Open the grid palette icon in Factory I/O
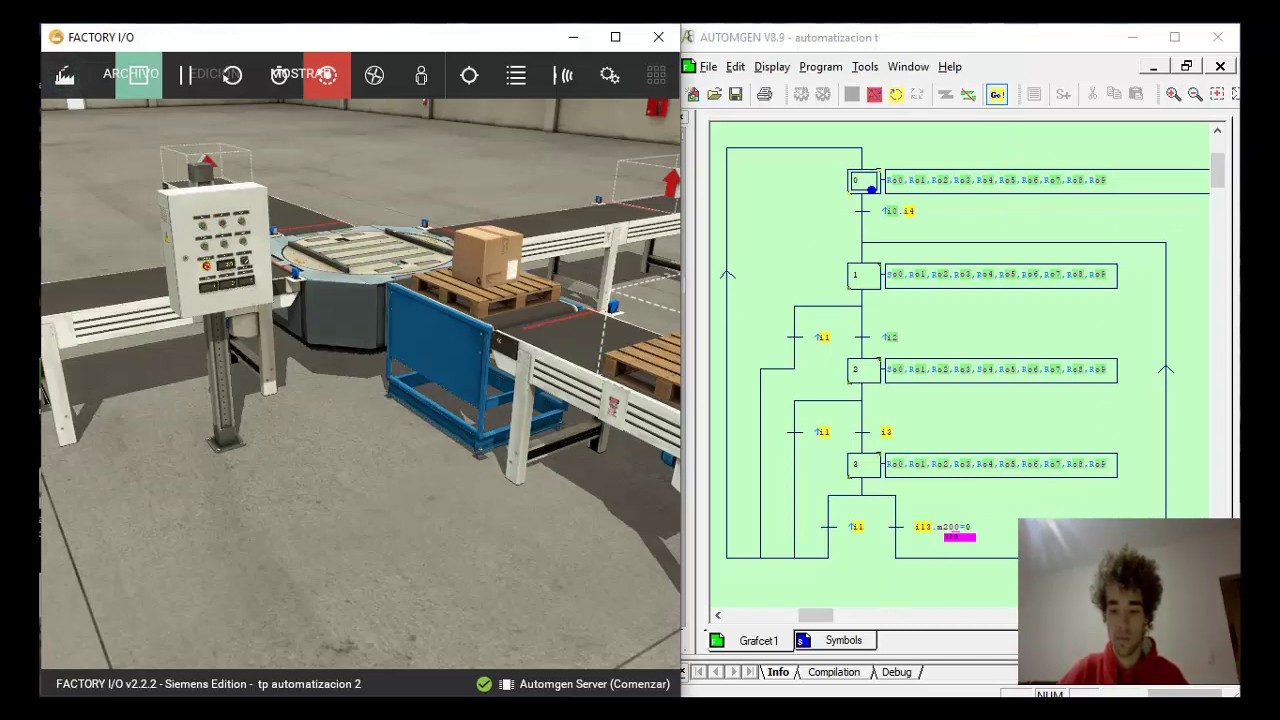 [656, 75]
